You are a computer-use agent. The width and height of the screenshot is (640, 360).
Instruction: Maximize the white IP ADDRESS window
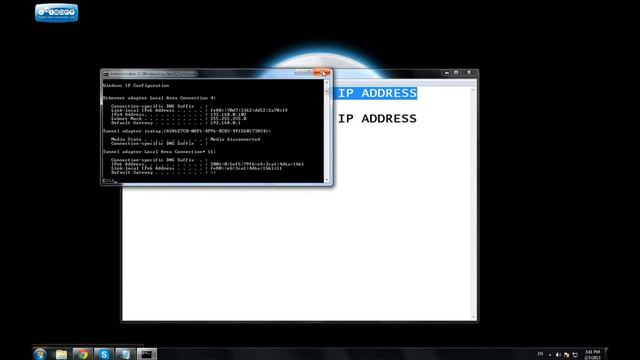pyautogui.click(x=456, y=73)
